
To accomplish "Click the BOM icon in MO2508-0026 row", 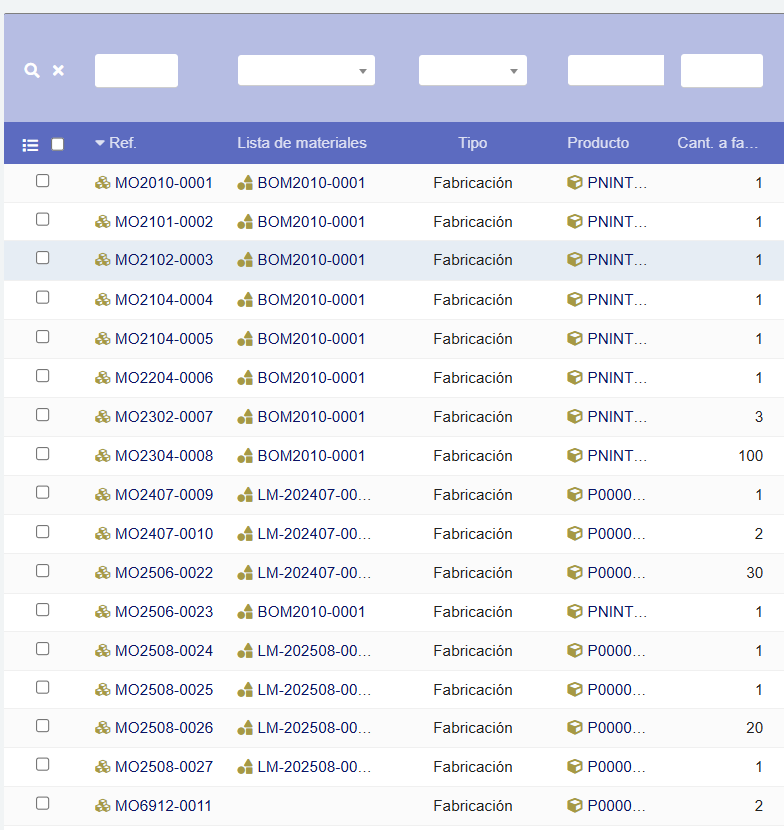I will [245, 728].
